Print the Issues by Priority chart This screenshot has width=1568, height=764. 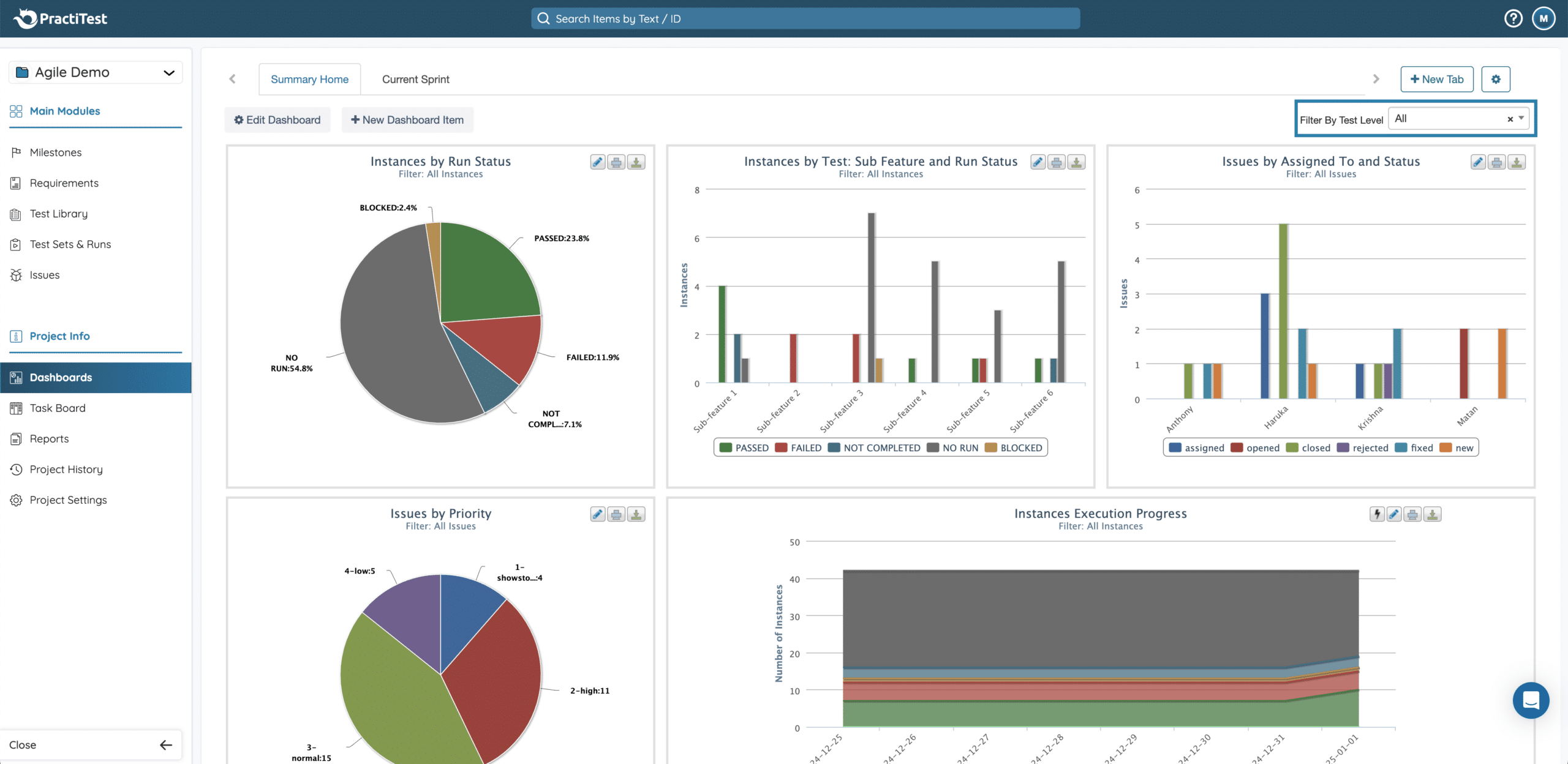point(617,514)
